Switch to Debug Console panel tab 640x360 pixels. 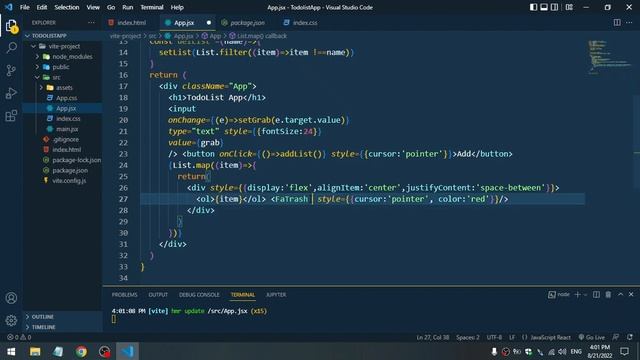(x=199, y=295)
